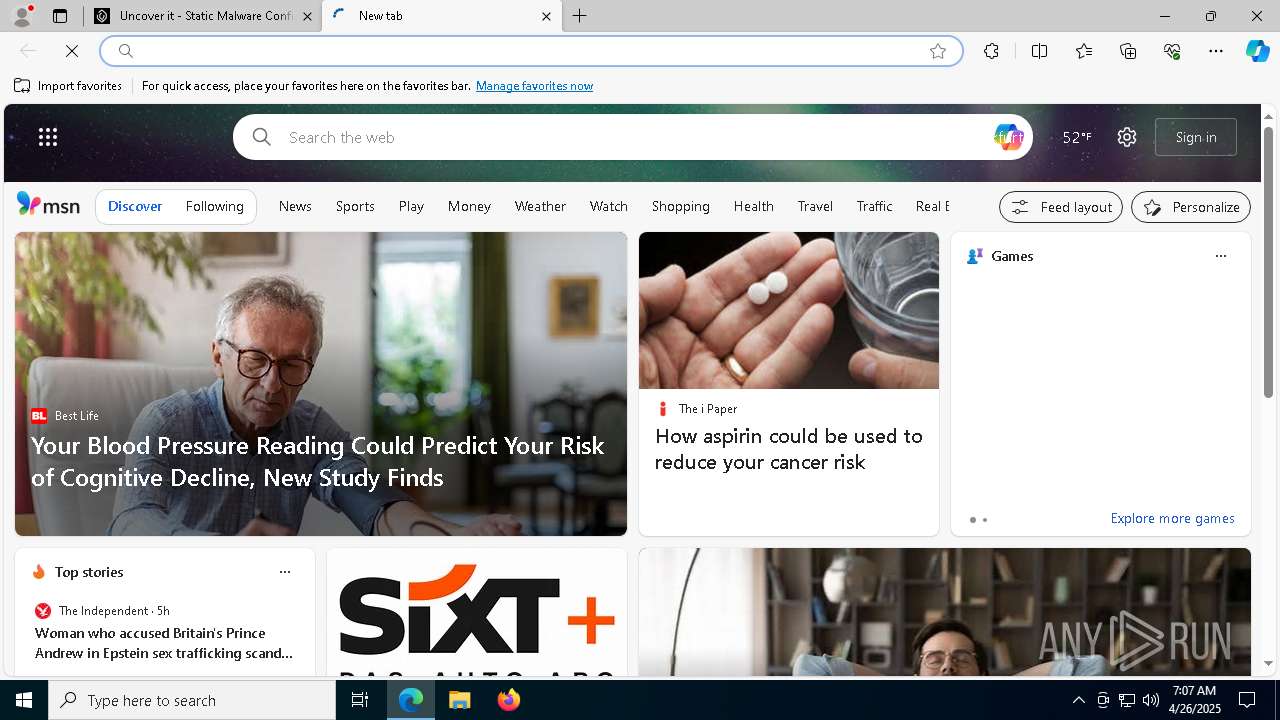
Task: Open the tab actions menu icon
Action: (60, 16)
